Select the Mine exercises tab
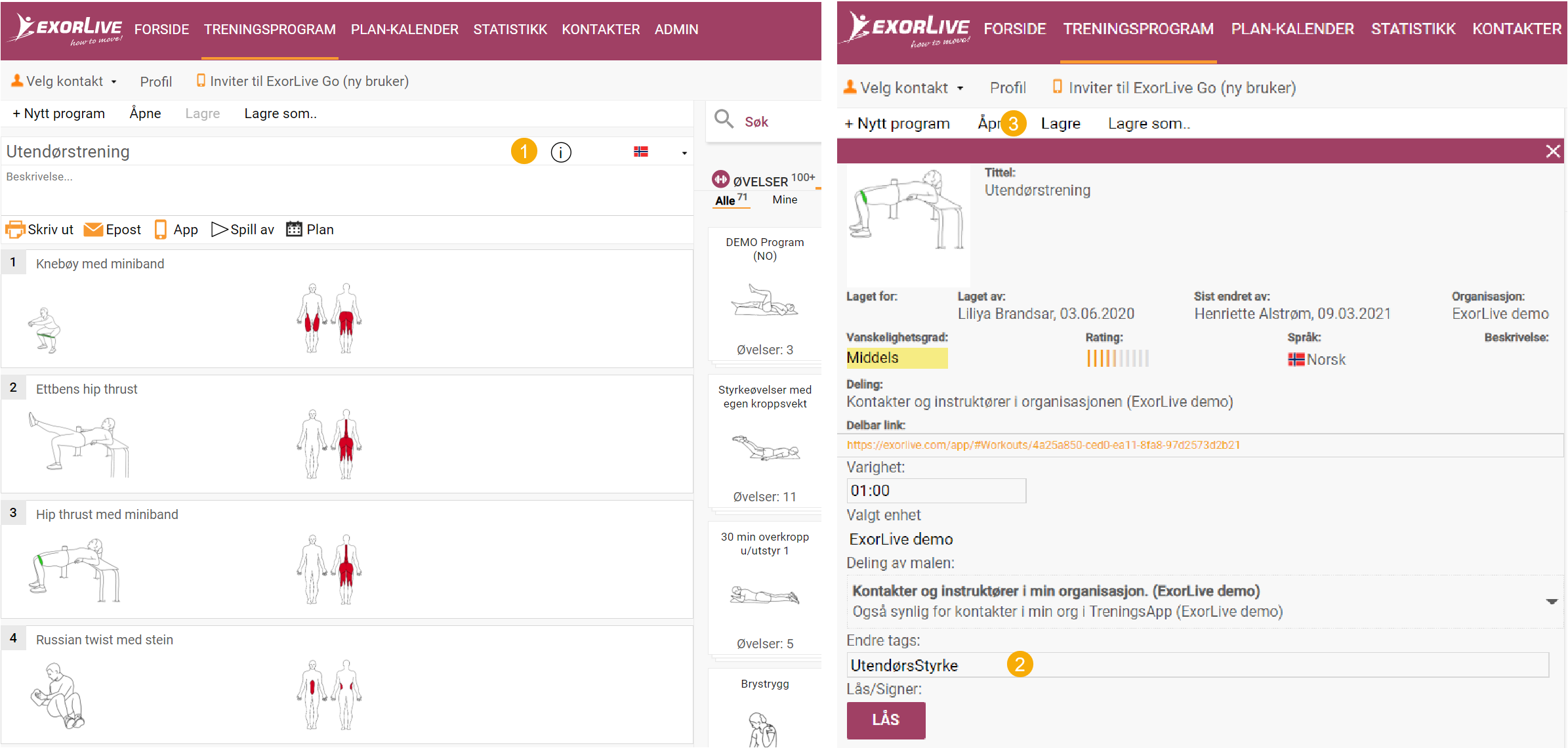 pyautogui.click(x=785, y=199)
